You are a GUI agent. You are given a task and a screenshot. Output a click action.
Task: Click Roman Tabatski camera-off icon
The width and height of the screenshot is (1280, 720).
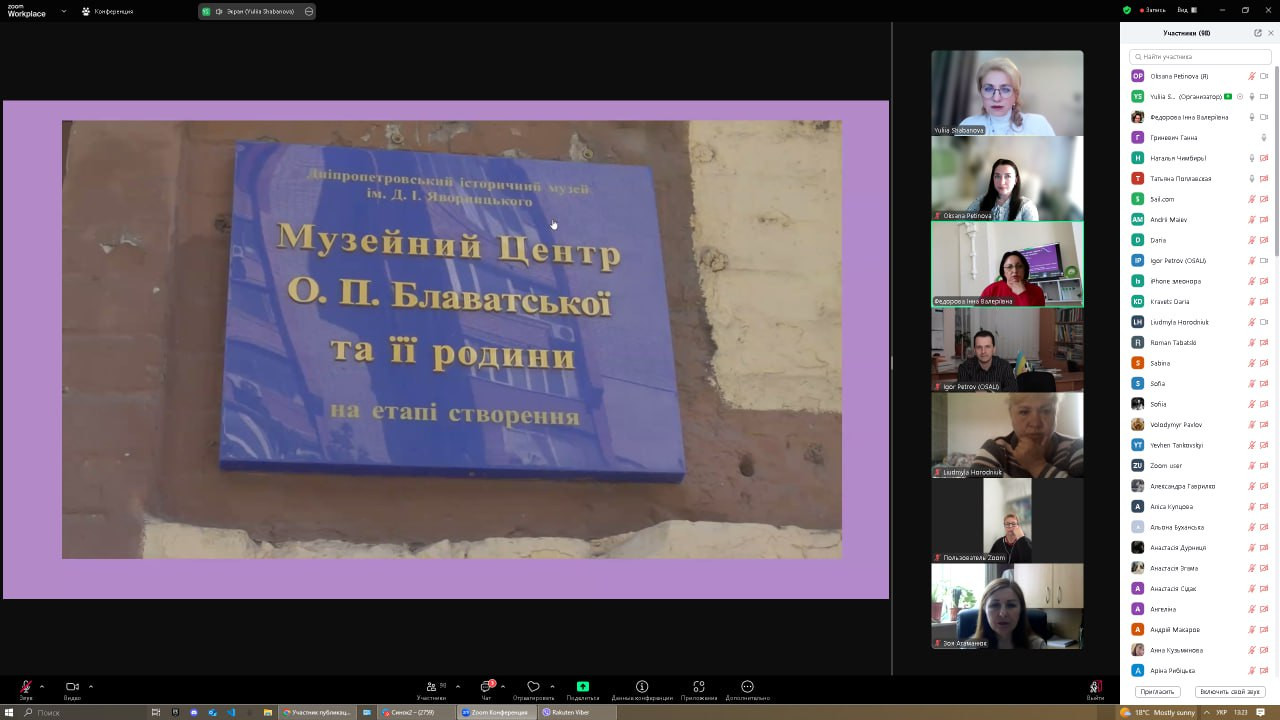click(1264, 343)
